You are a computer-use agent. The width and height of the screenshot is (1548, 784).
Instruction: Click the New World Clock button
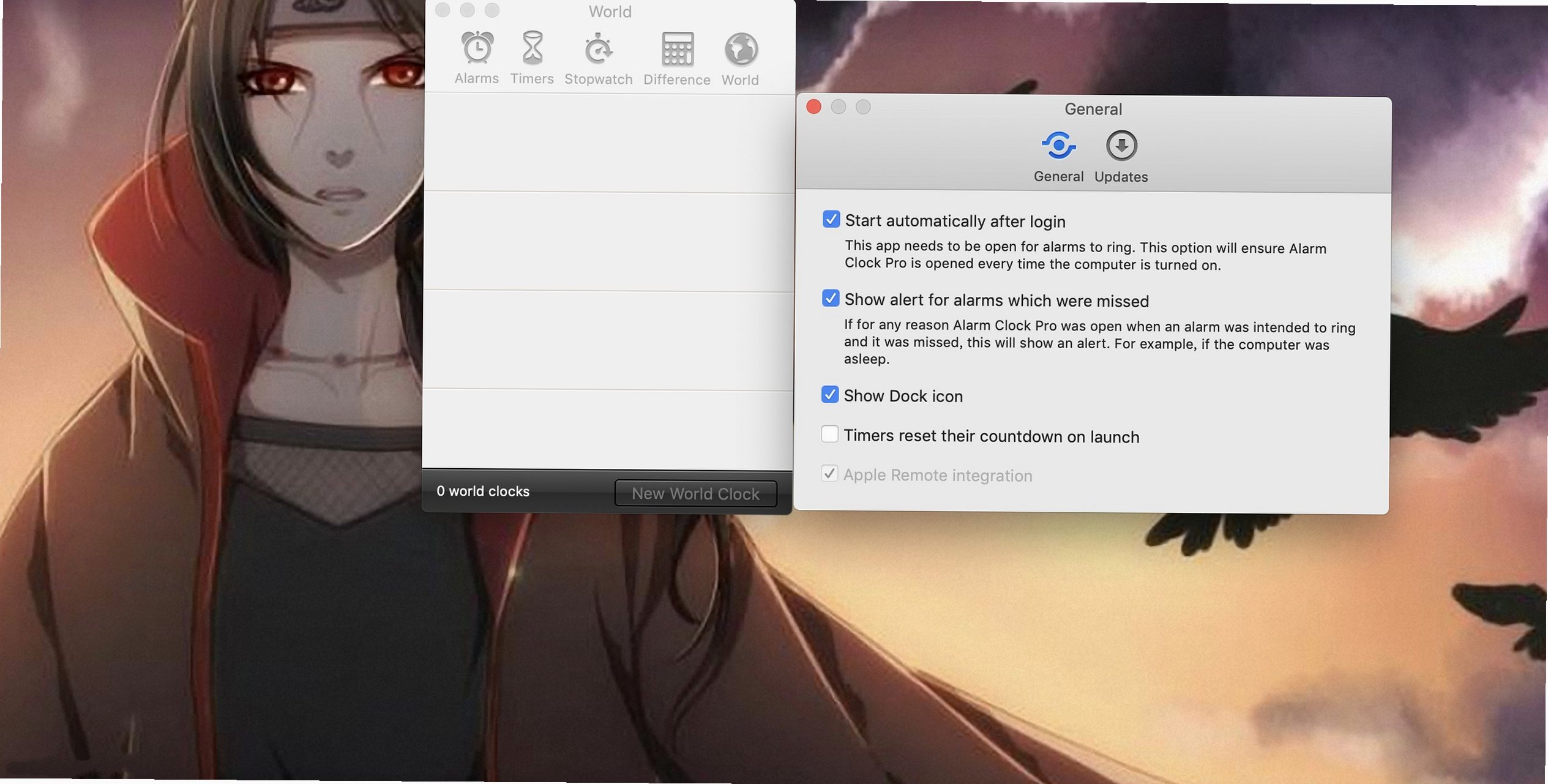coord(695,493)
